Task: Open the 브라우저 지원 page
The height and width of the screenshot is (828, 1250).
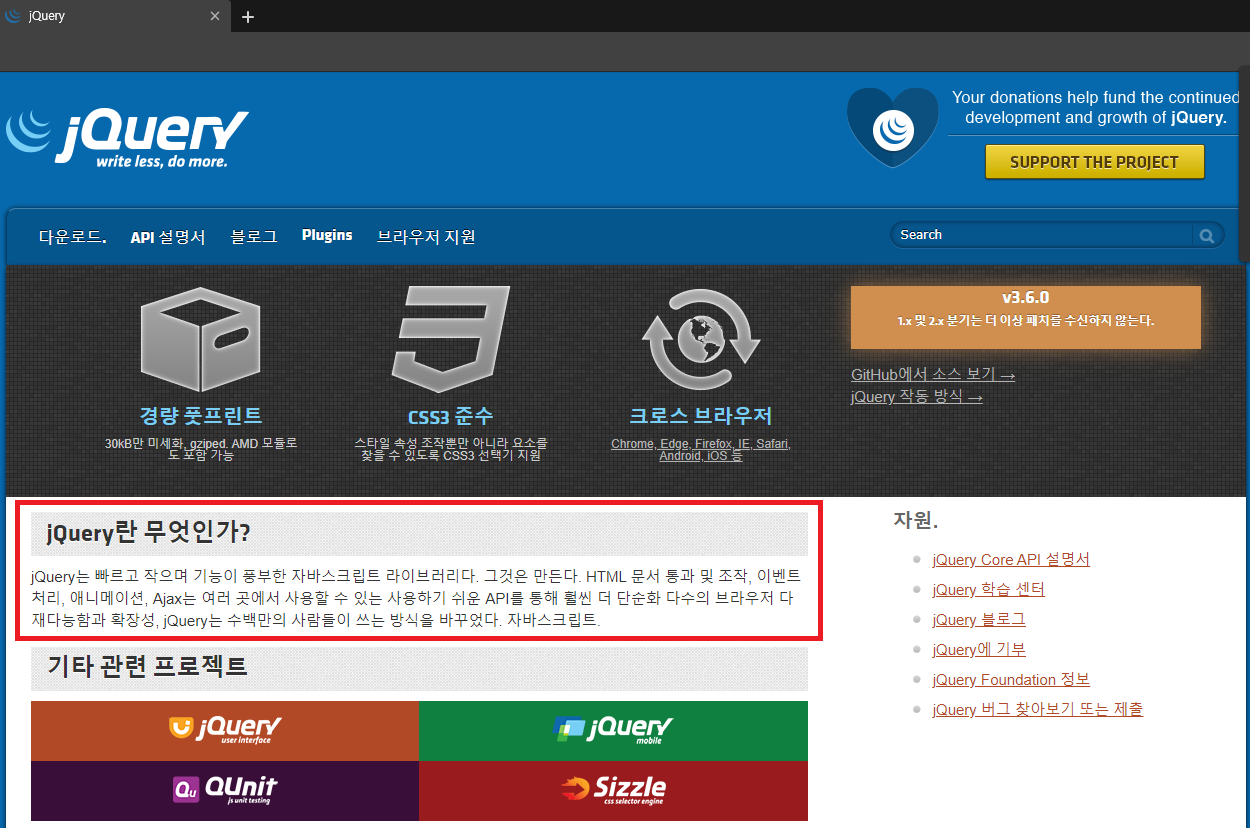Action: 426,237
